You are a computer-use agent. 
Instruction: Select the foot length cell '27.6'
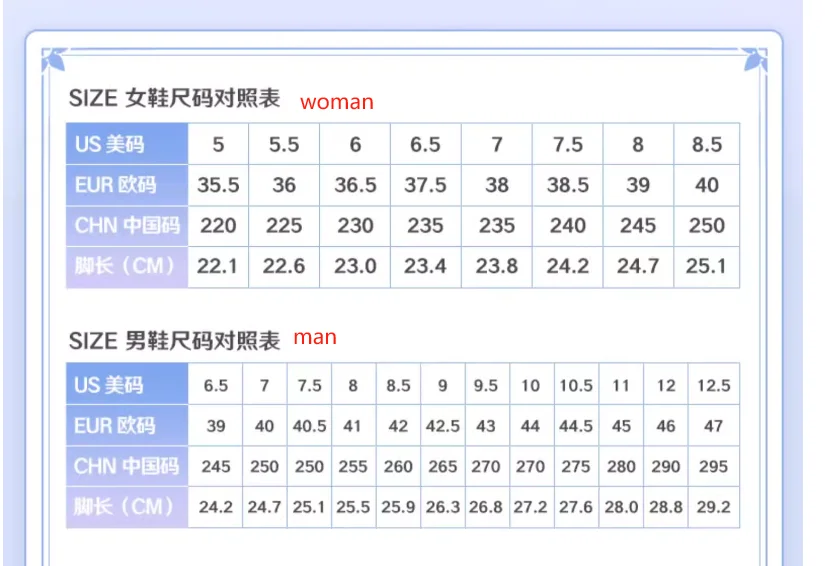click(576, 507)
